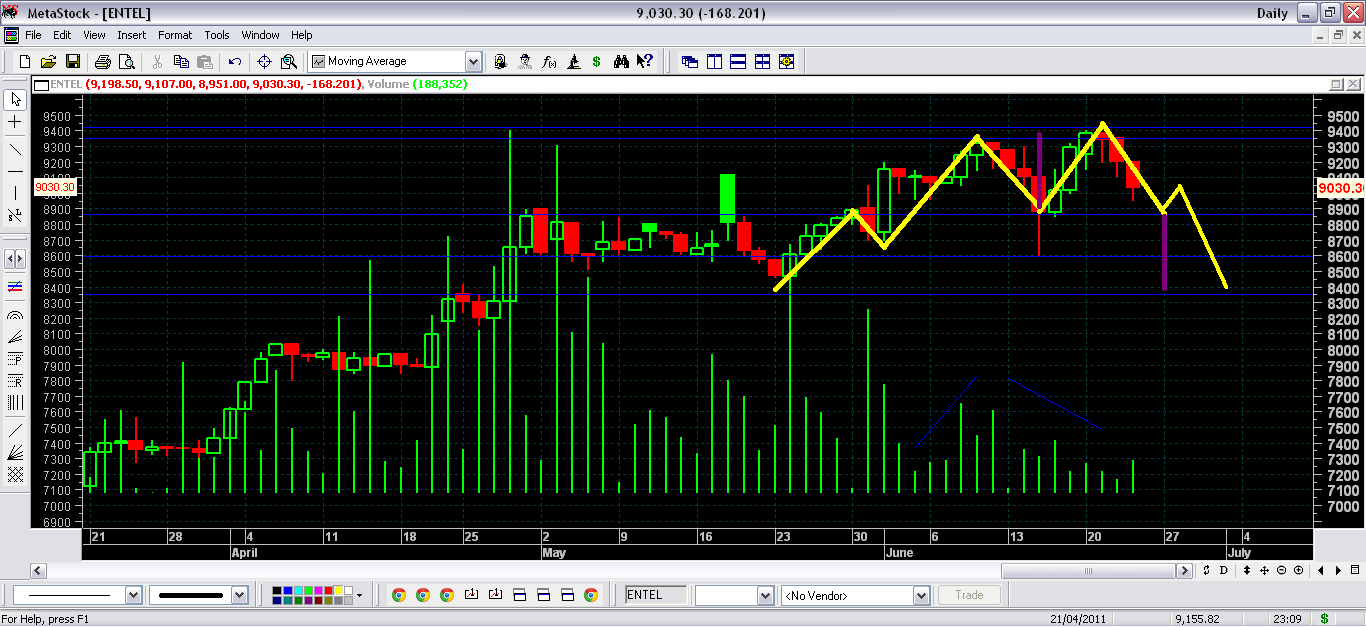Open the indicator builder f(x) icon
1366x627 pixels.
pos(549,61)
